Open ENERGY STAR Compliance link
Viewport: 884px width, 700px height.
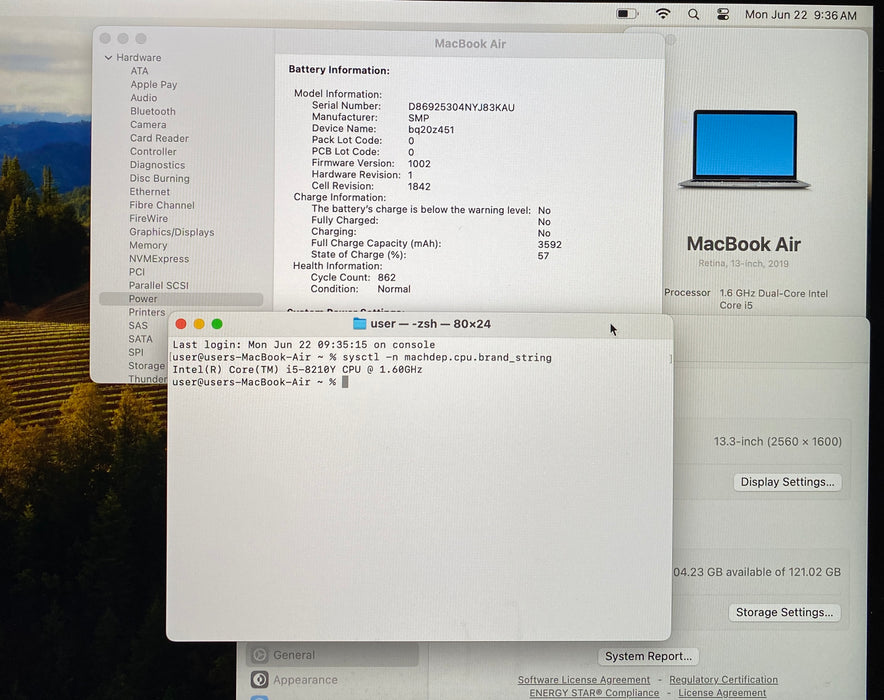coord(594,693)
